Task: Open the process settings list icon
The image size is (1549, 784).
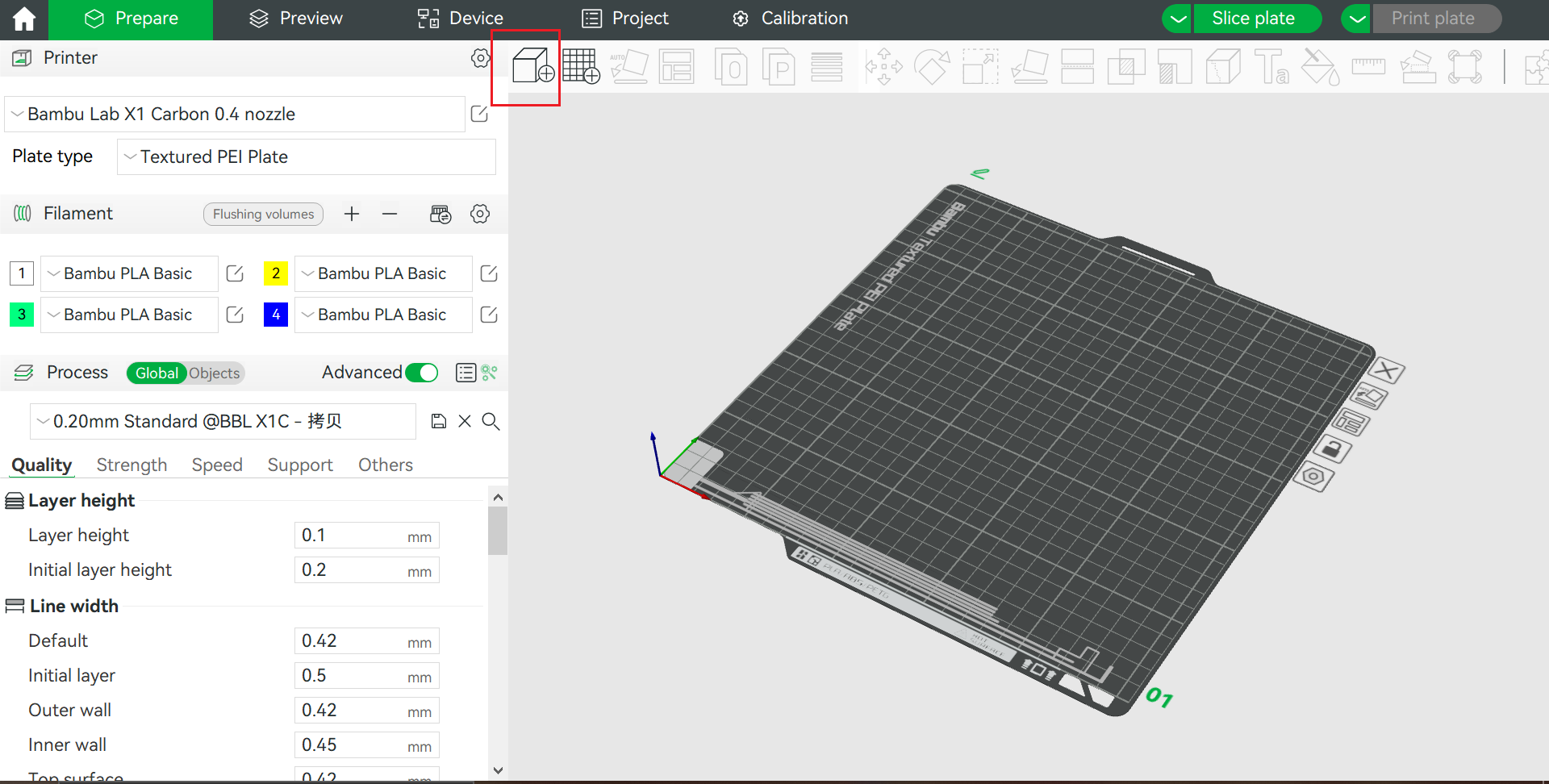Action: [466, 372]
